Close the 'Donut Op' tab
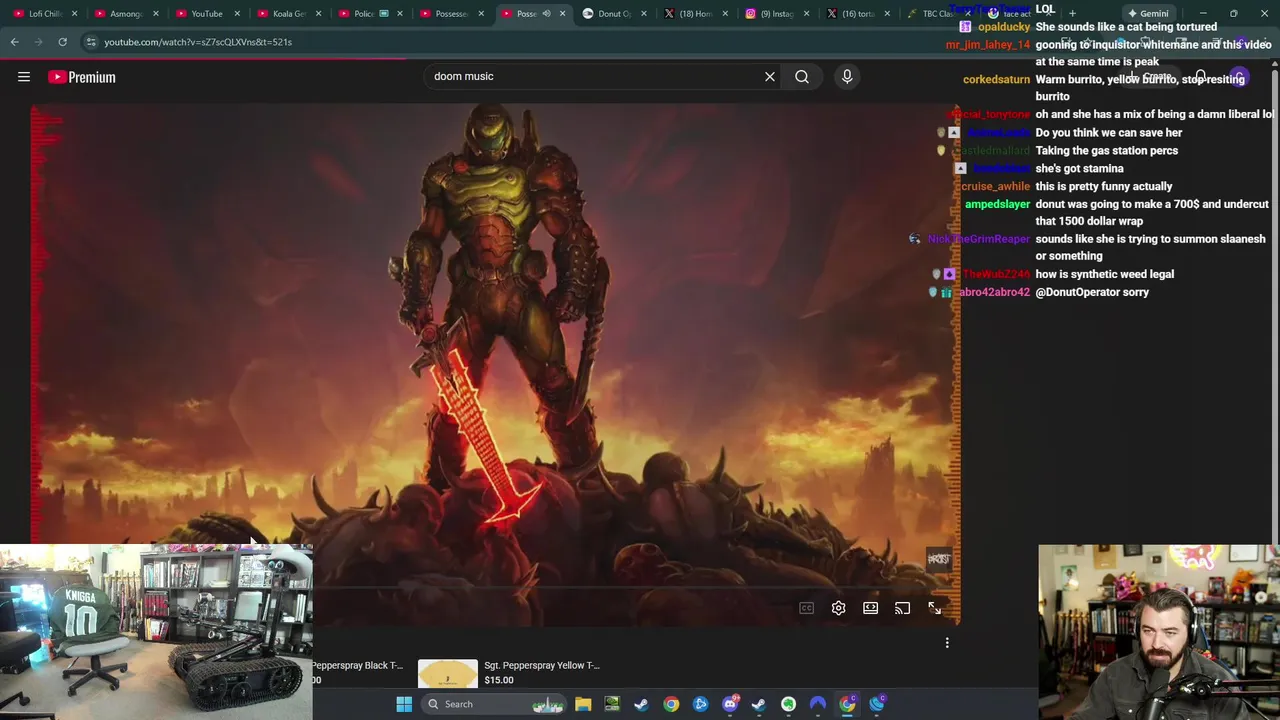 644,14
